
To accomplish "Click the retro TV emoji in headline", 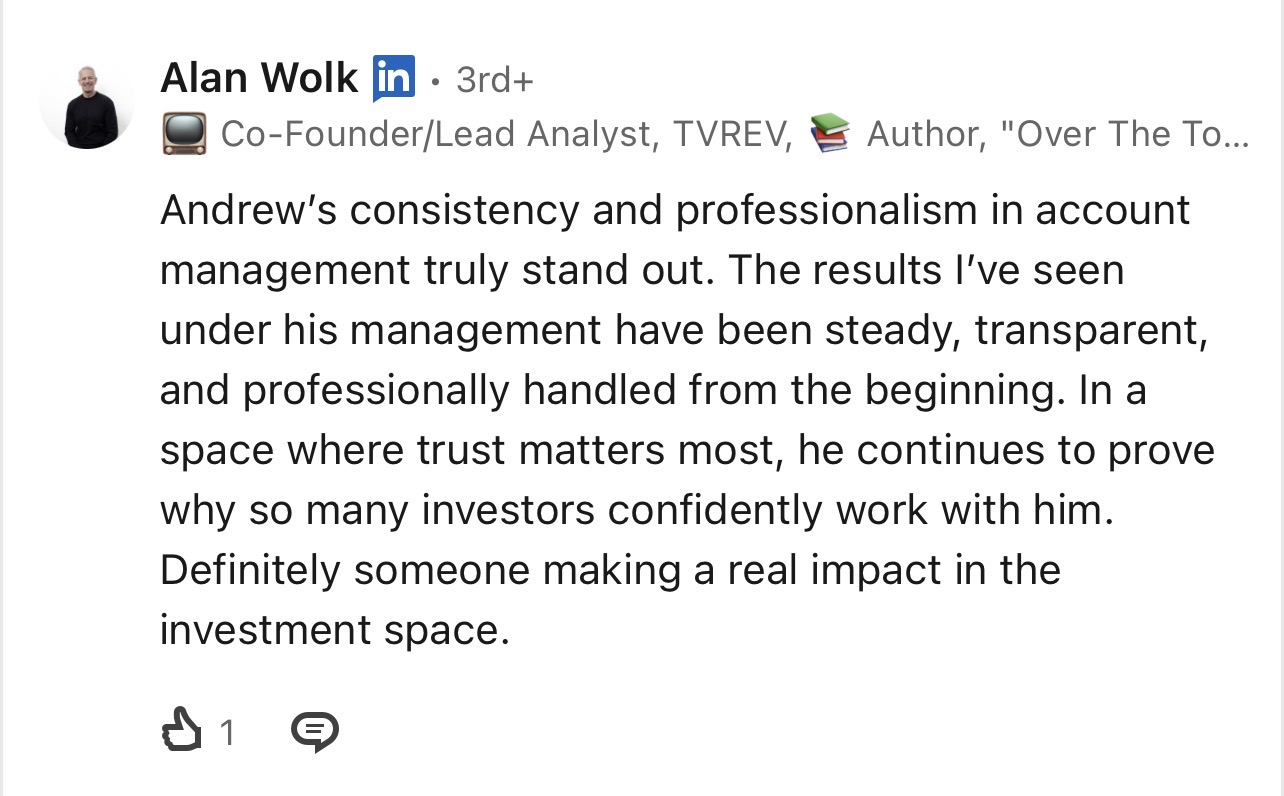I will (x=183, y=133).
